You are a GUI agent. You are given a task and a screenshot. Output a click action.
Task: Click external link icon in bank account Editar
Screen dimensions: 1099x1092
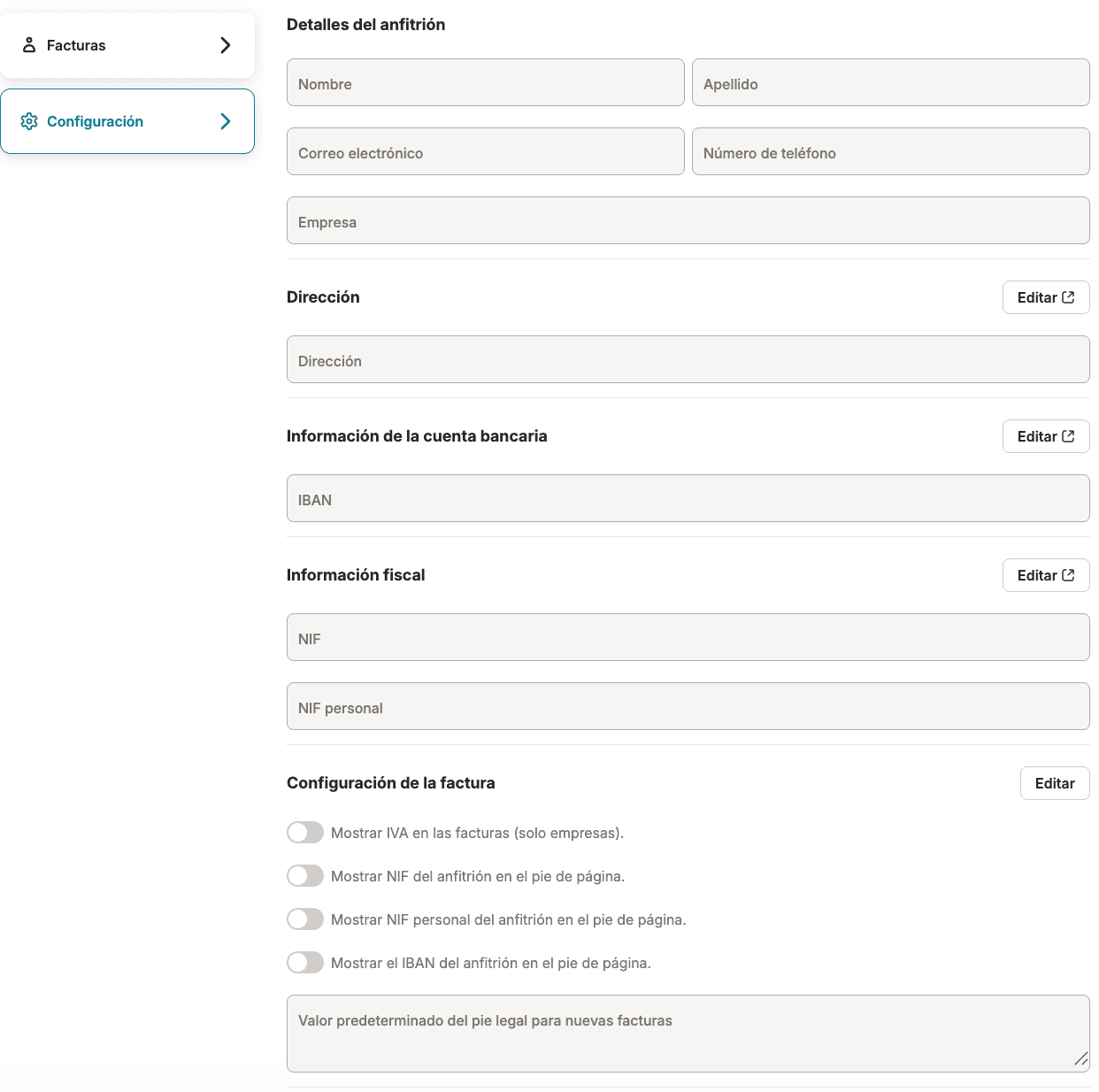(x=1068, y=436)
